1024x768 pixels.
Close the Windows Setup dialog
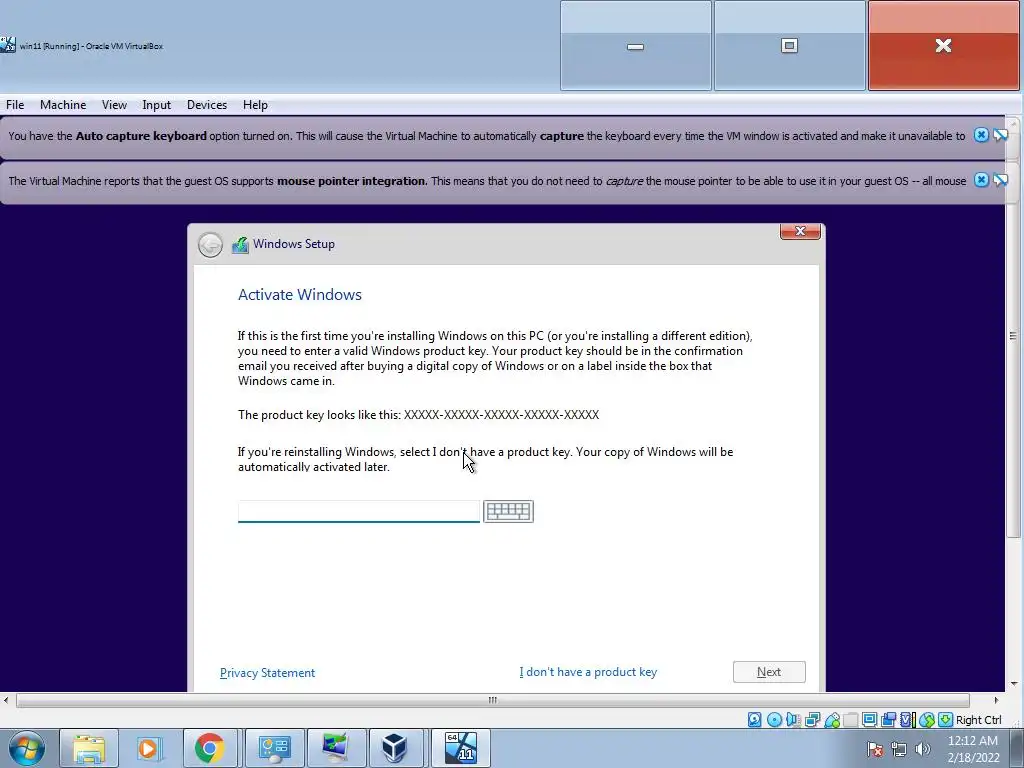tap(800, 231)
